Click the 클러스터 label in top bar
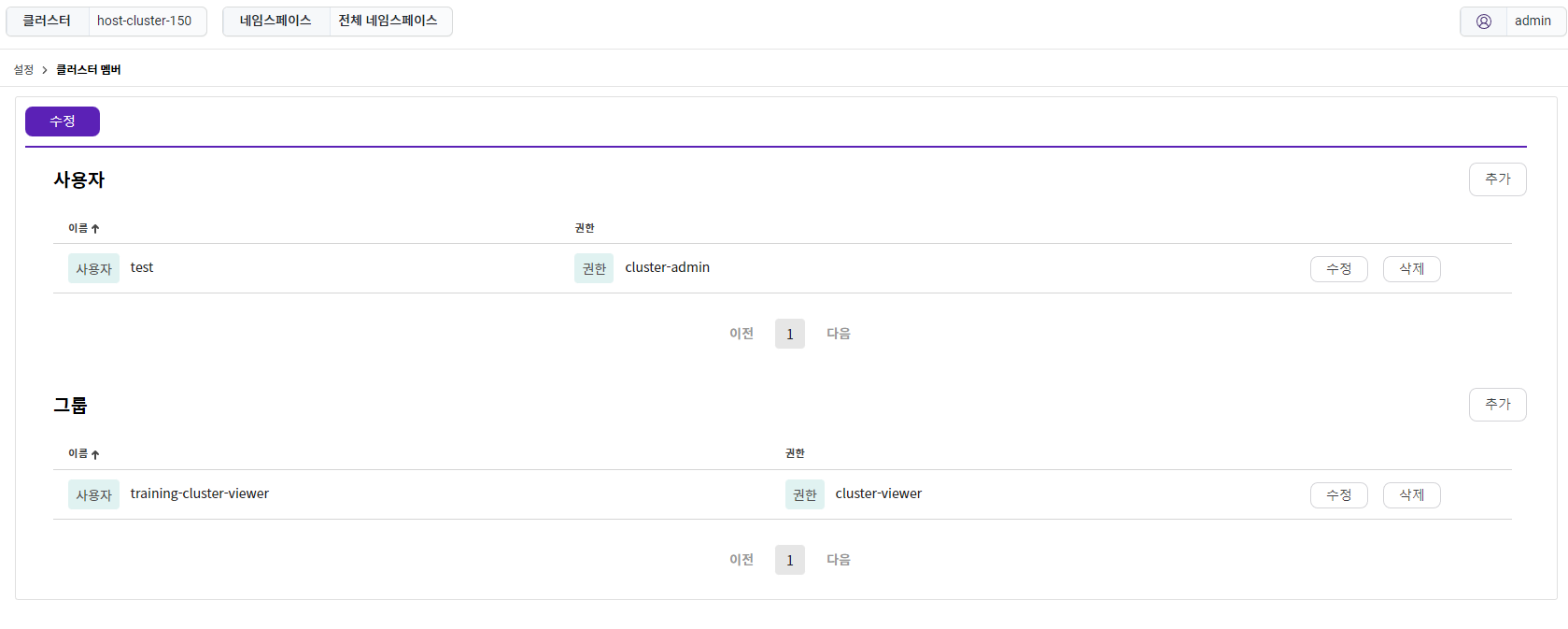This screenshot has width=1568, height=629. tap(47, 21)
